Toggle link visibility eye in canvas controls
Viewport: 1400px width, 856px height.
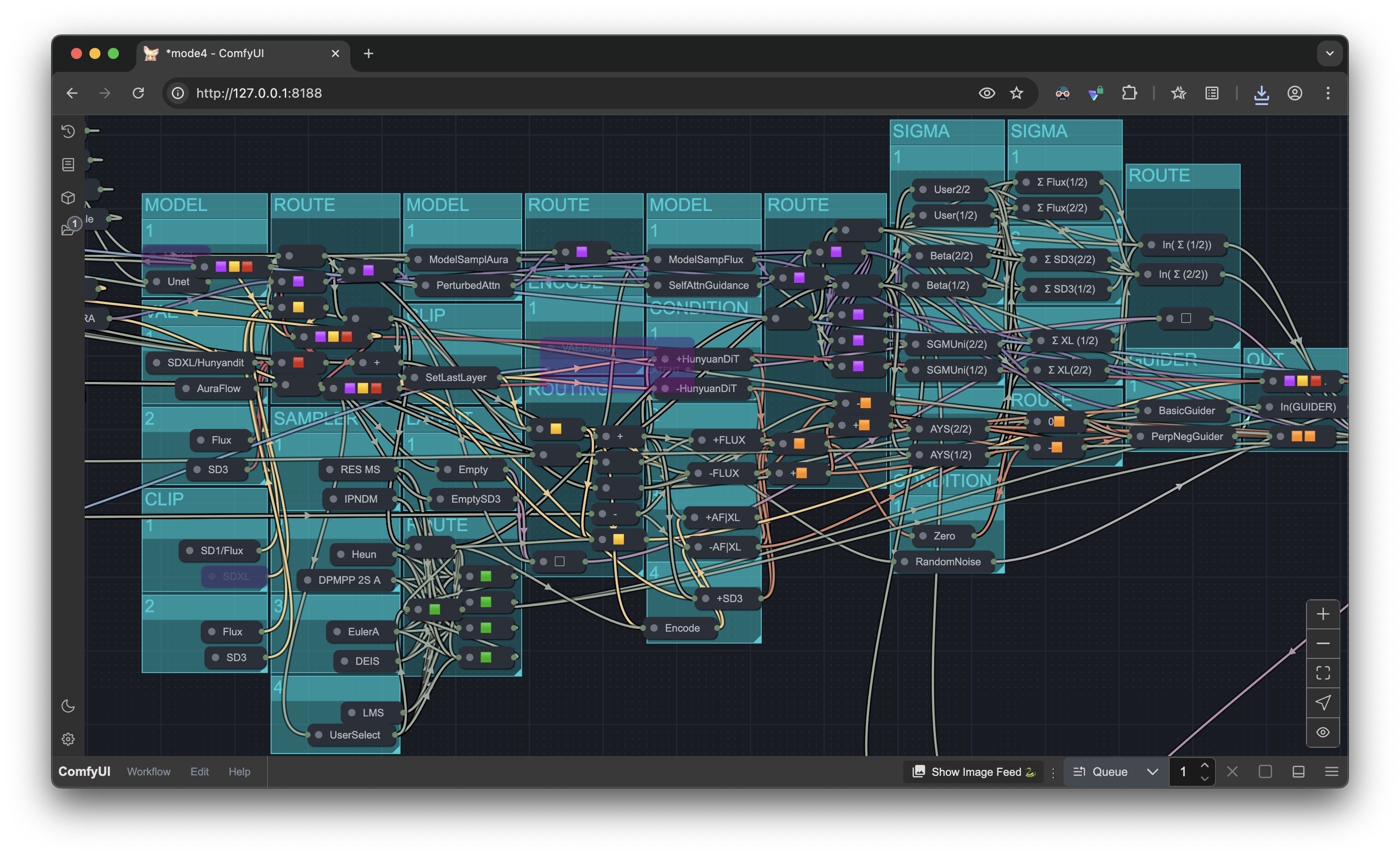(x=1323, y=732)
